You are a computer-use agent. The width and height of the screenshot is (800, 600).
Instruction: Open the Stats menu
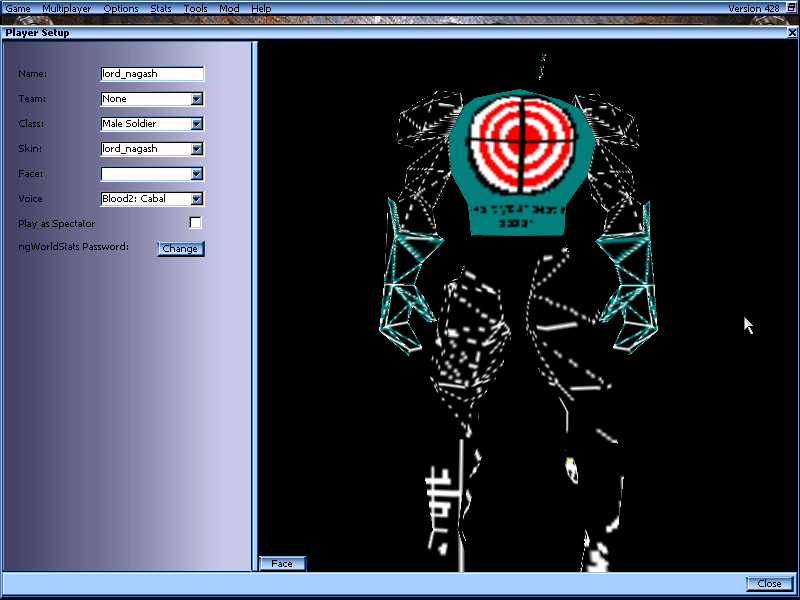pyautogui.click(x=160, y=8)
